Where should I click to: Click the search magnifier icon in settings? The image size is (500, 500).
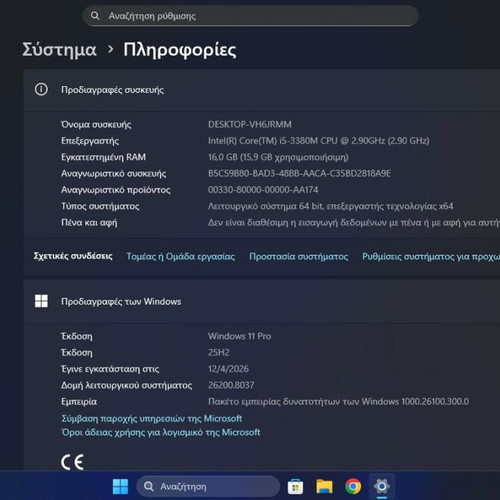coord(95,16)
